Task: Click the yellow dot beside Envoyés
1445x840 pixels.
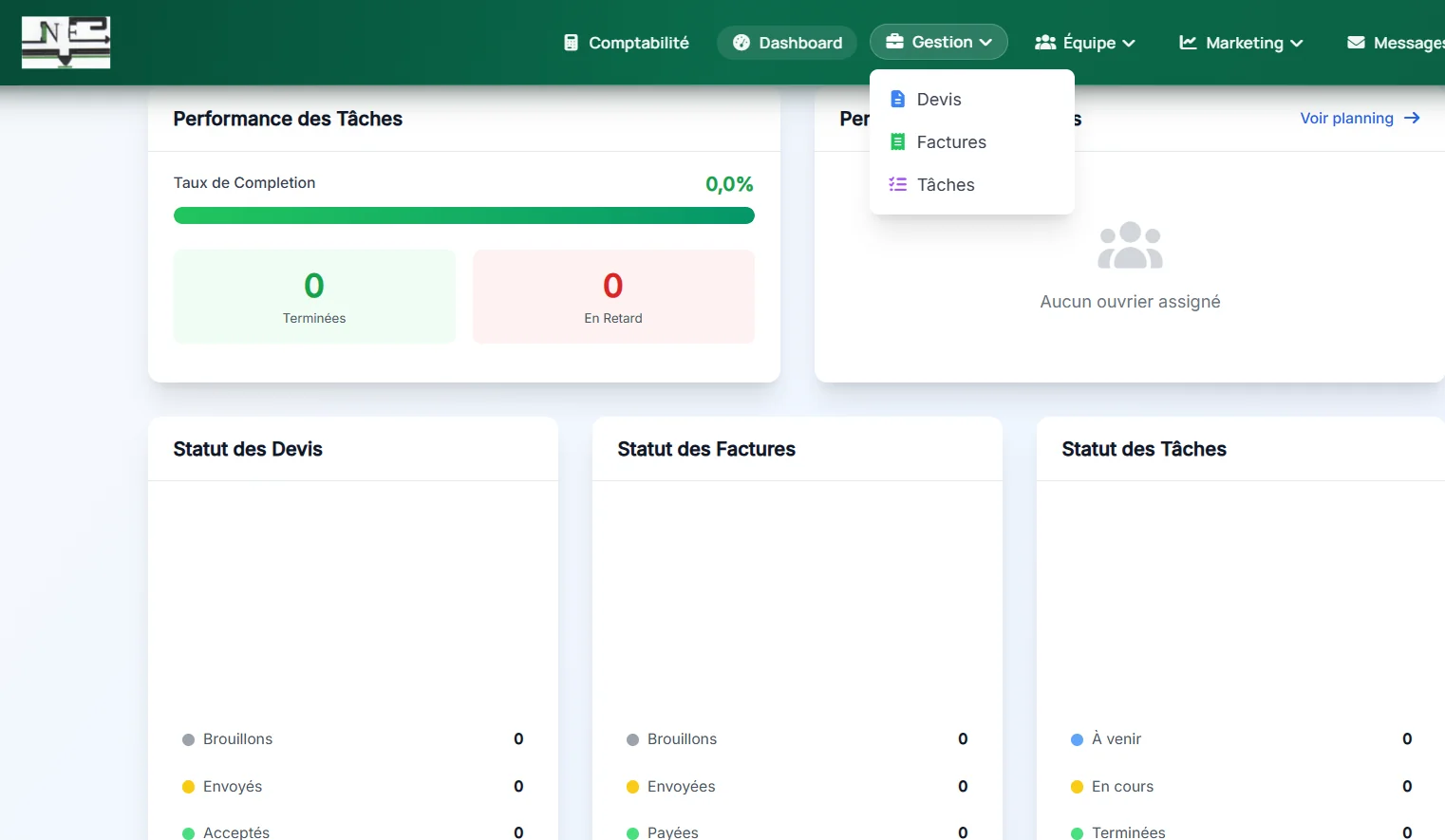Action: click(x=188, y=787)
